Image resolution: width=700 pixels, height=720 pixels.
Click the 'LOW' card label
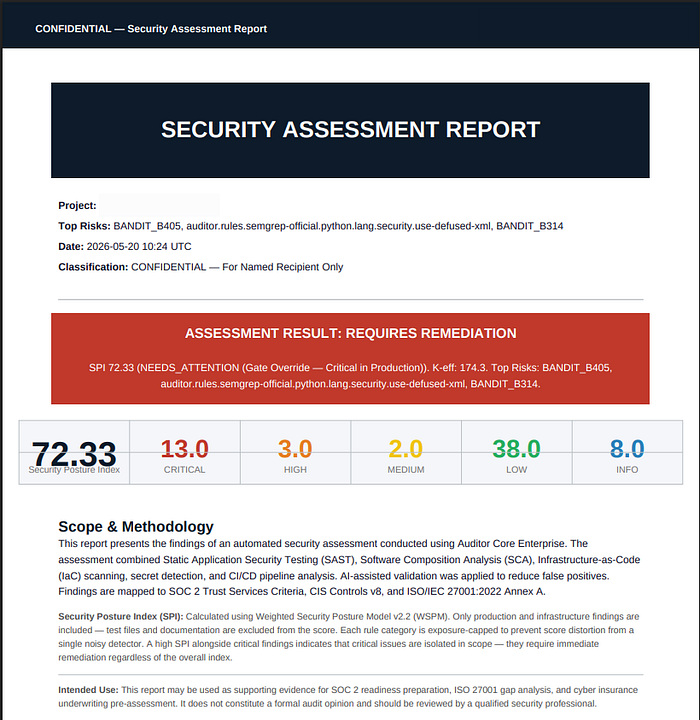517,470
